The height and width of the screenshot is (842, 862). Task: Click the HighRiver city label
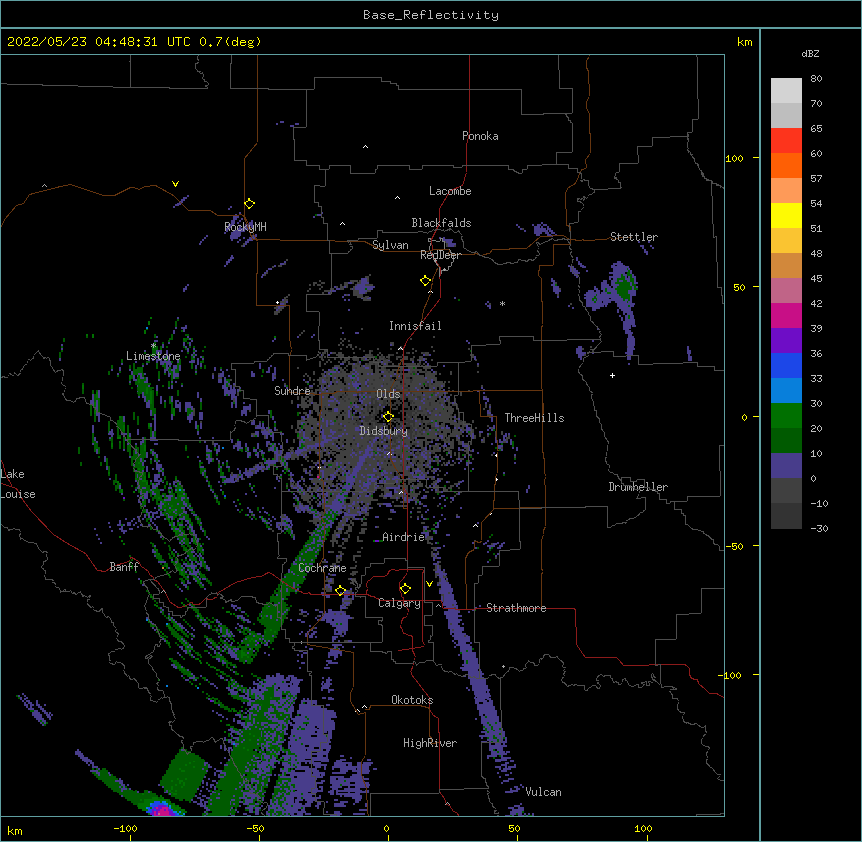click(x=430, y=743)
